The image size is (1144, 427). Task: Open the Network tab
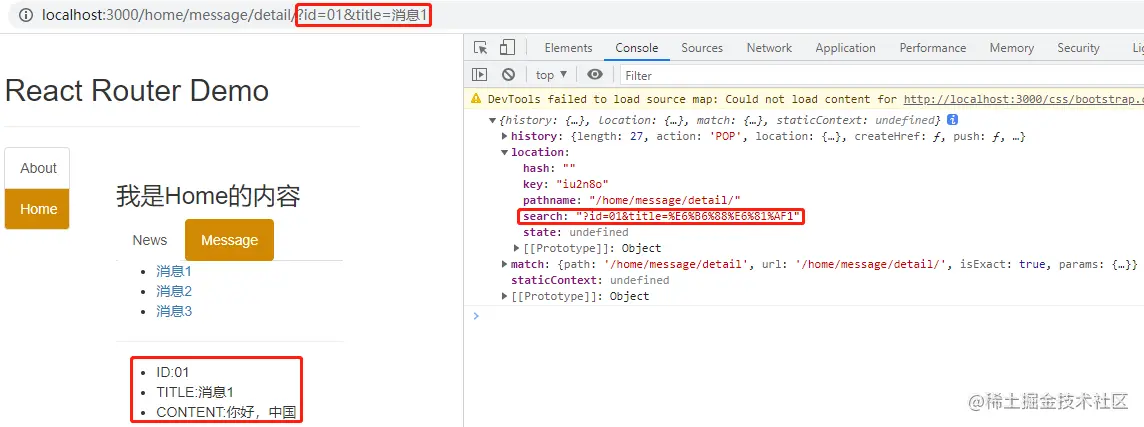coord(769,48)
